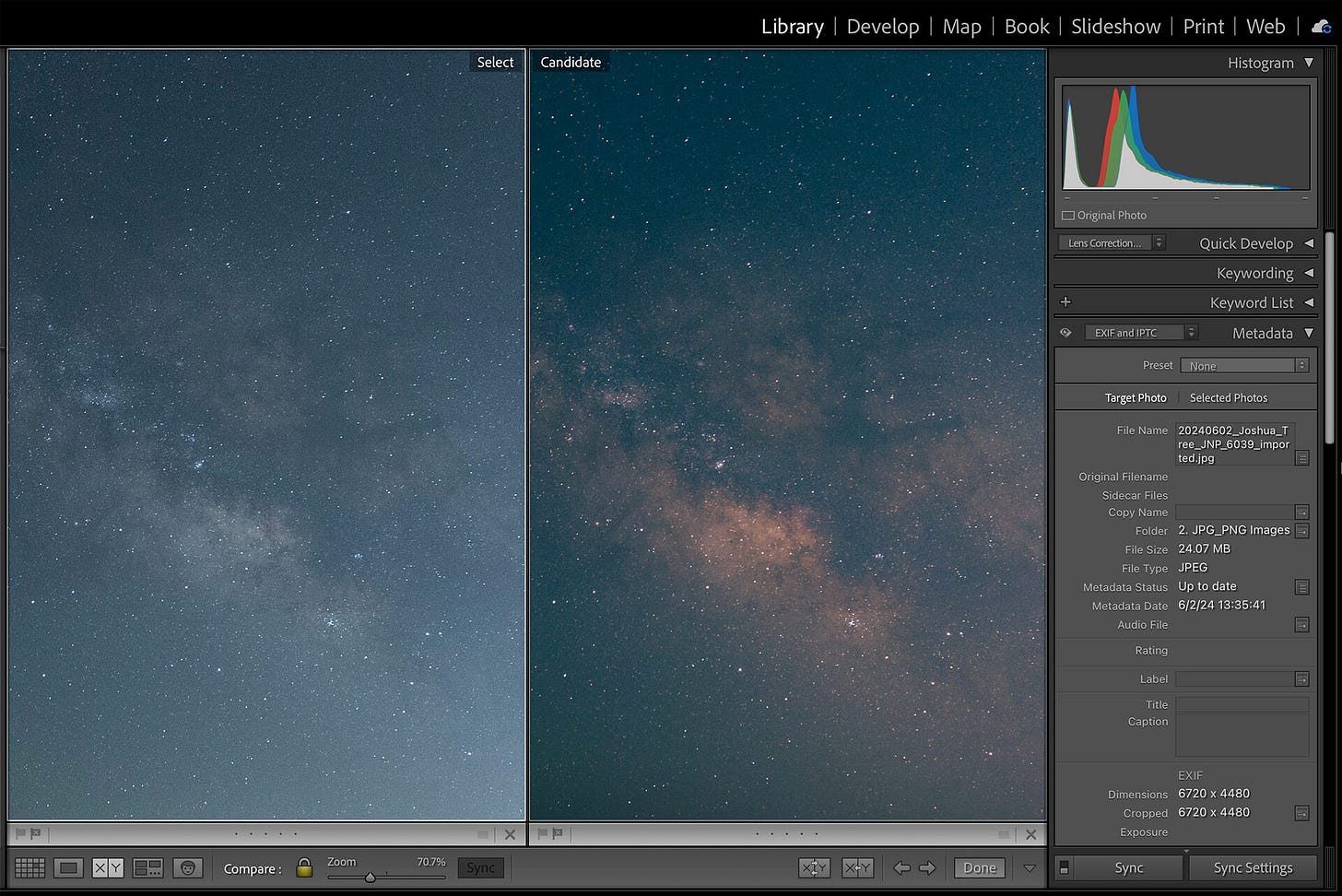Image resolution: width=1342 pixels, height=896 pixels.
Task: Click the Make Select X-to-Y icon
Action: point(857,867)
